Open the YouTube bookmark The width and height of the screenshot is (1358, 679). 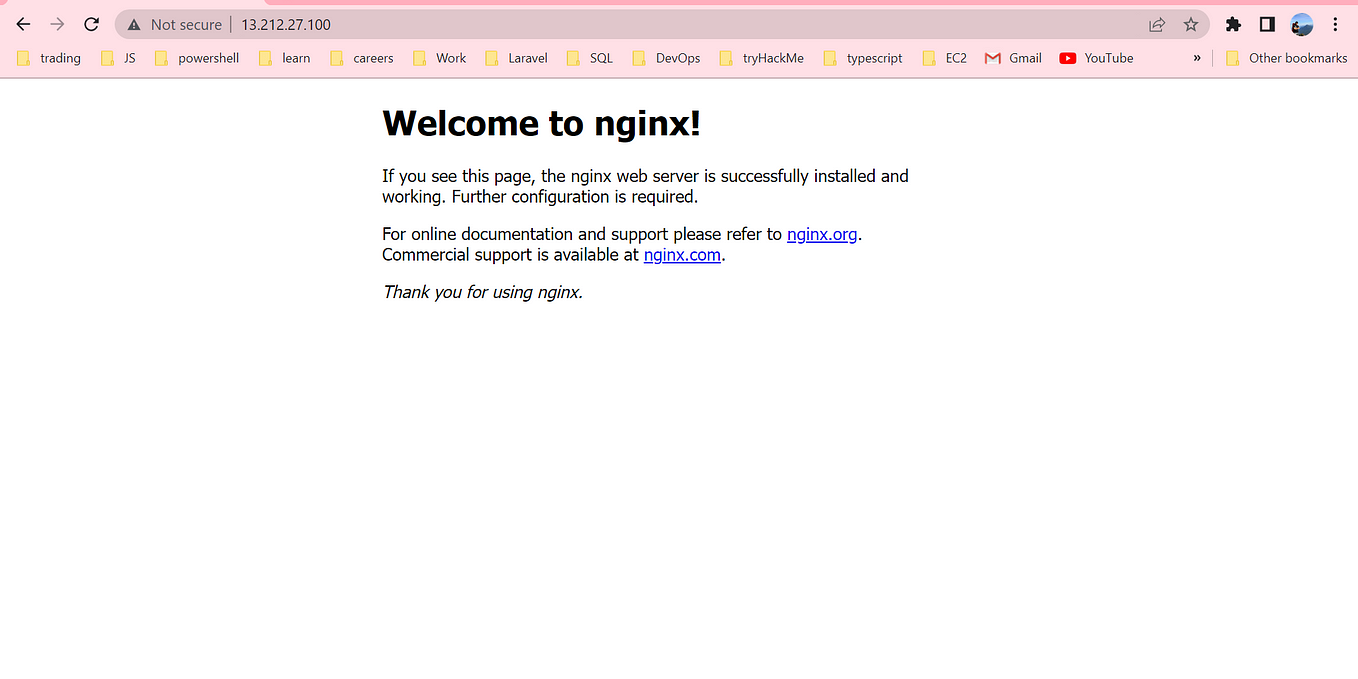[x=1096, y=58]
